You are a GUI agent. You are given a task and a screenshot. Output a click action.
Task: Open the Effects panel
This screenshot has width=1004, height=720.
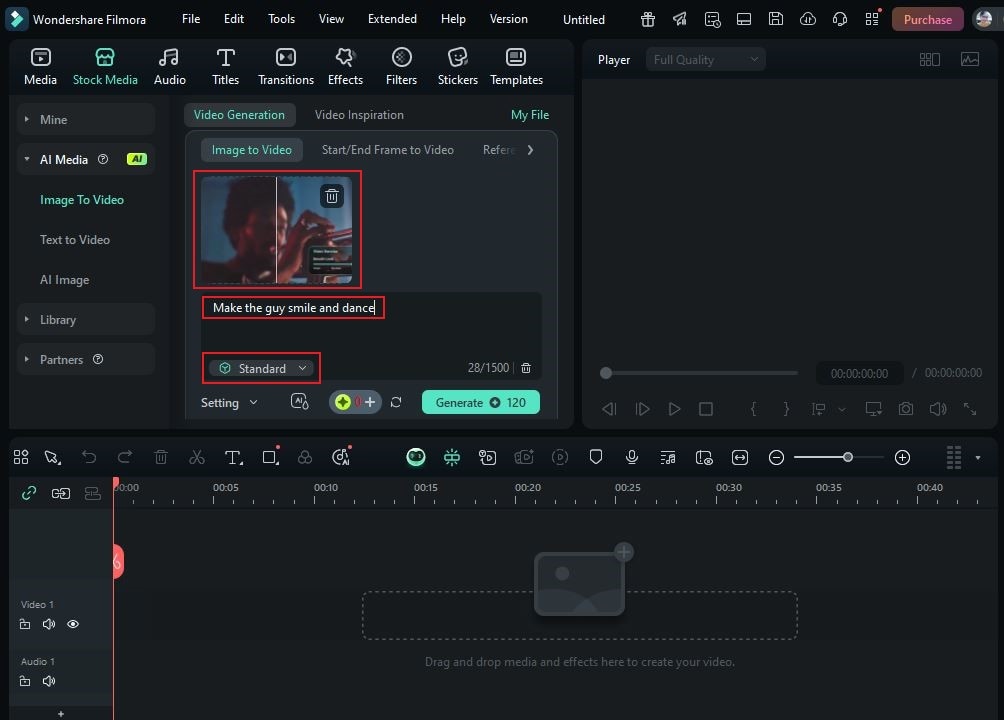345,67
